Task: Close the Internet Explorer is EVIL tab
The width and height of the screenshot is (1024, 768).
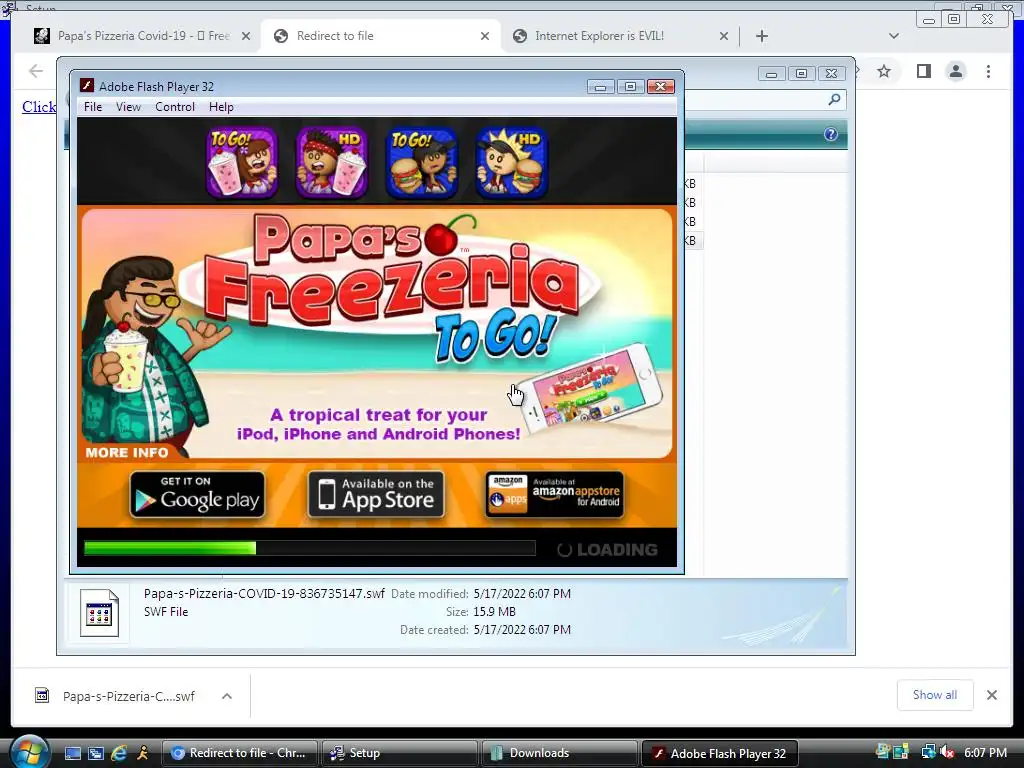Action: (x=724, y=37)
